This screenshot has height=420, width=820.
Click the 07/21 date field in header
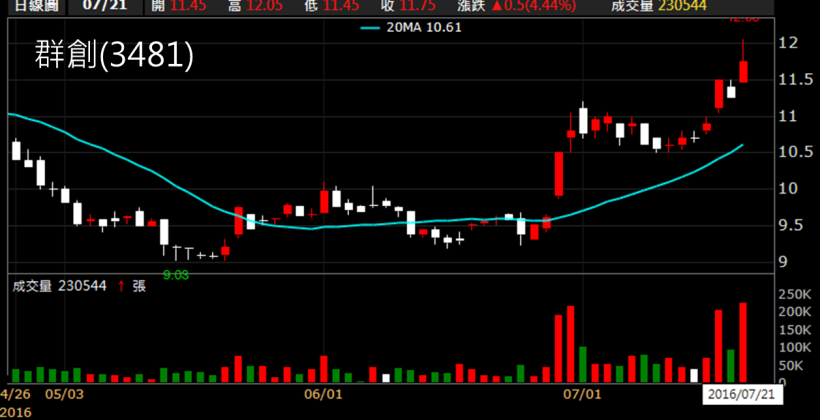coord(104,6)
